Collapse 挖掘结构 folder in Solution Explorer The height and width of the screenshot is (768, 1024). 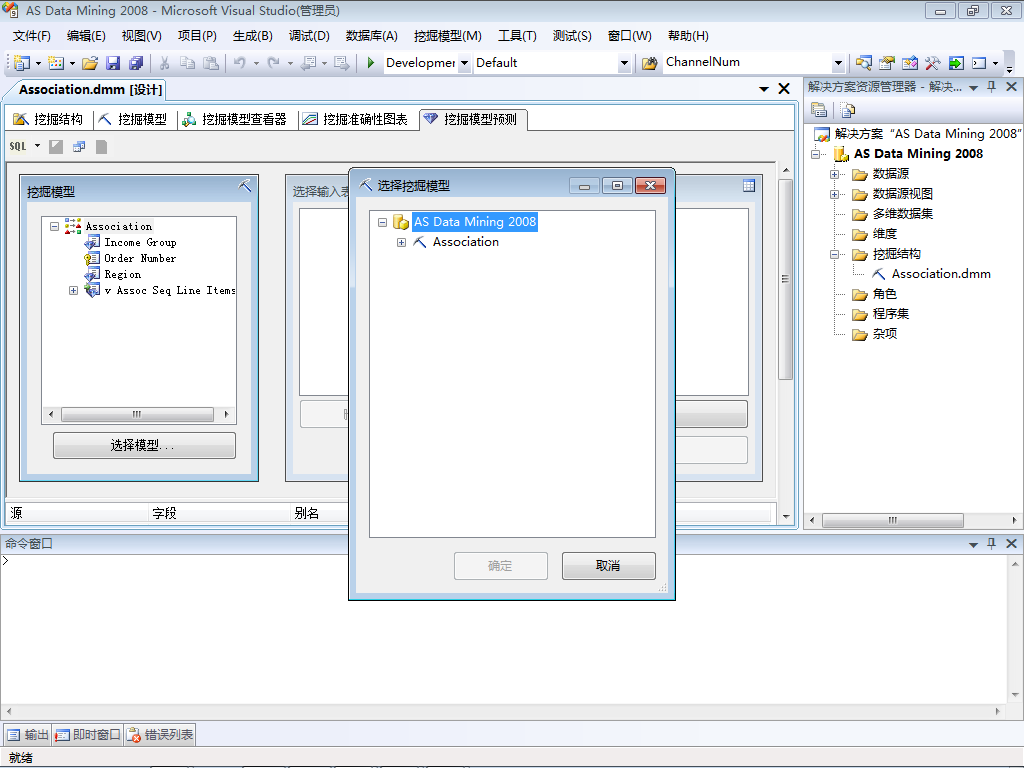click(x=834, y=255)
